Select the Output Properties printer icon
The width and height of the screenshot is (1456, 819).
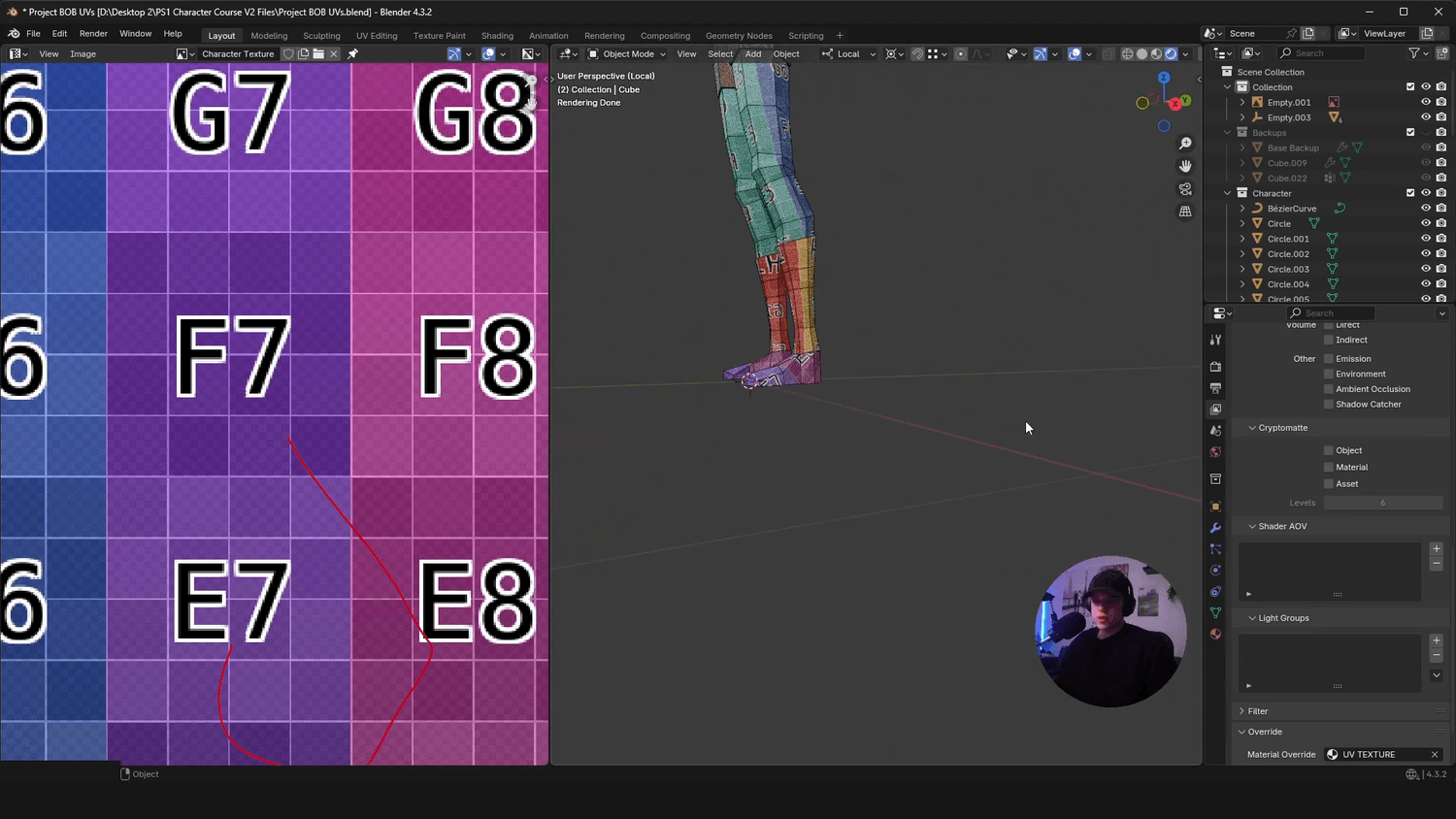click(1215, 386)
